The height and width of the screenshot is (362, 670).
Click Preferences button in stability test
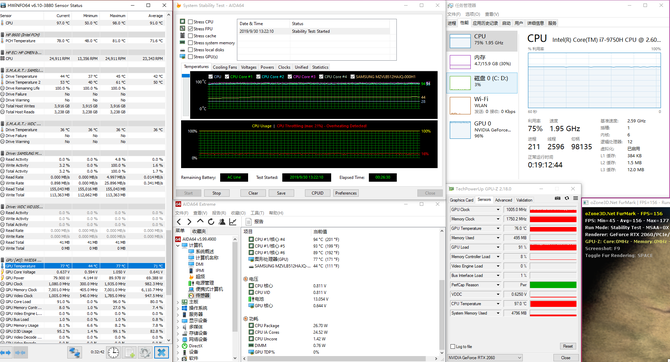pyautogui.click(x=346, y=193)
